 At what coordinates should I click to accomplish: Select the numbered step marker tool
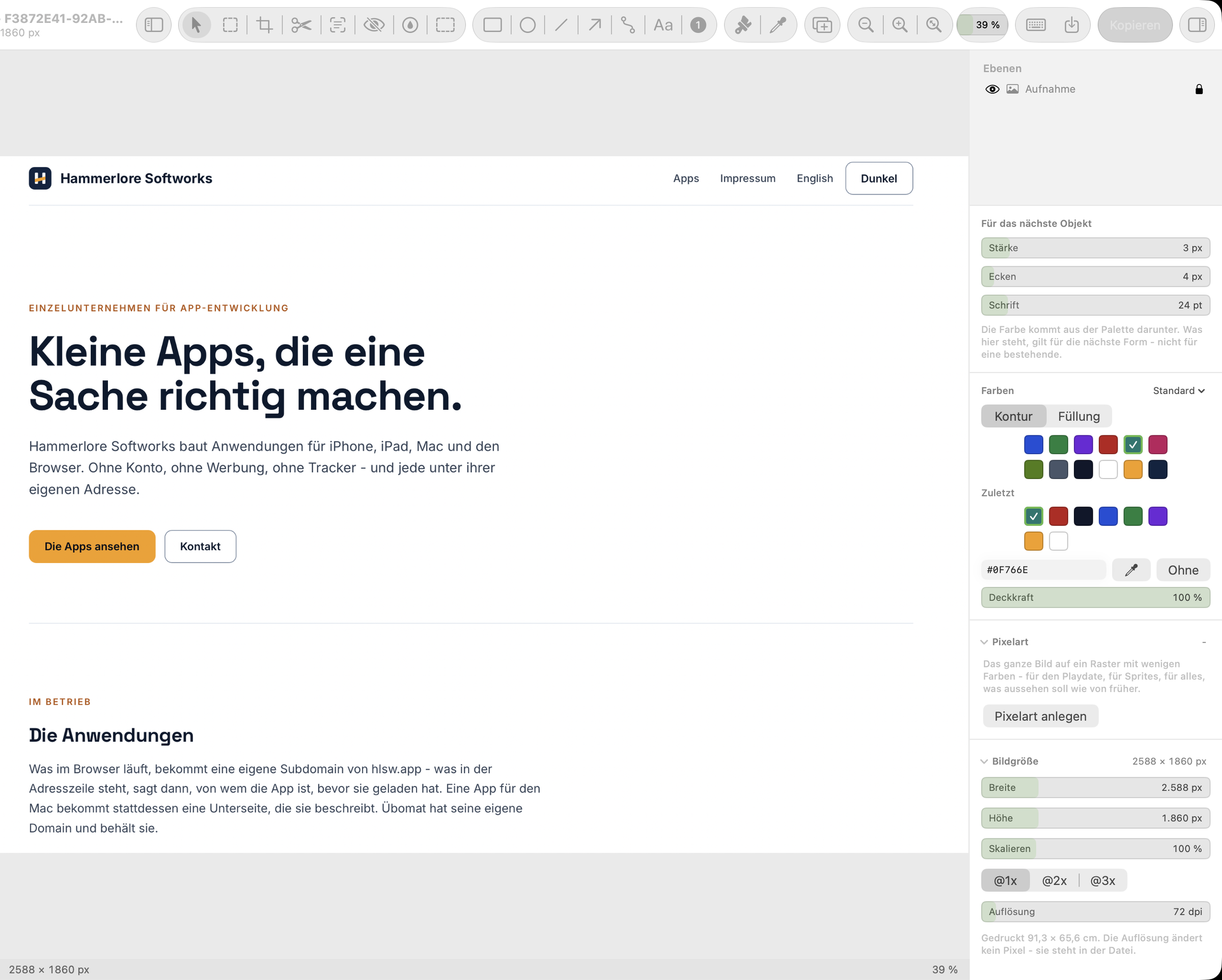698,25
